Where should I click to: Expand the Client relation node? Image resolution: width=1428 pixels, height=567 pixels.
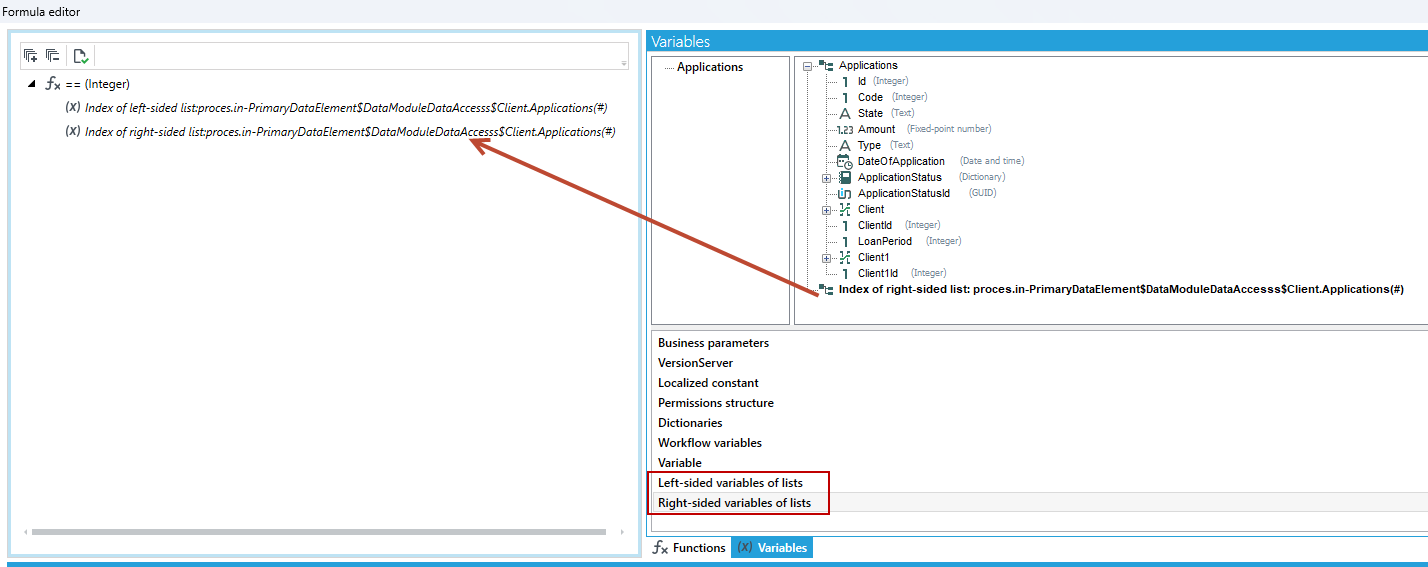tap(827, 210)
